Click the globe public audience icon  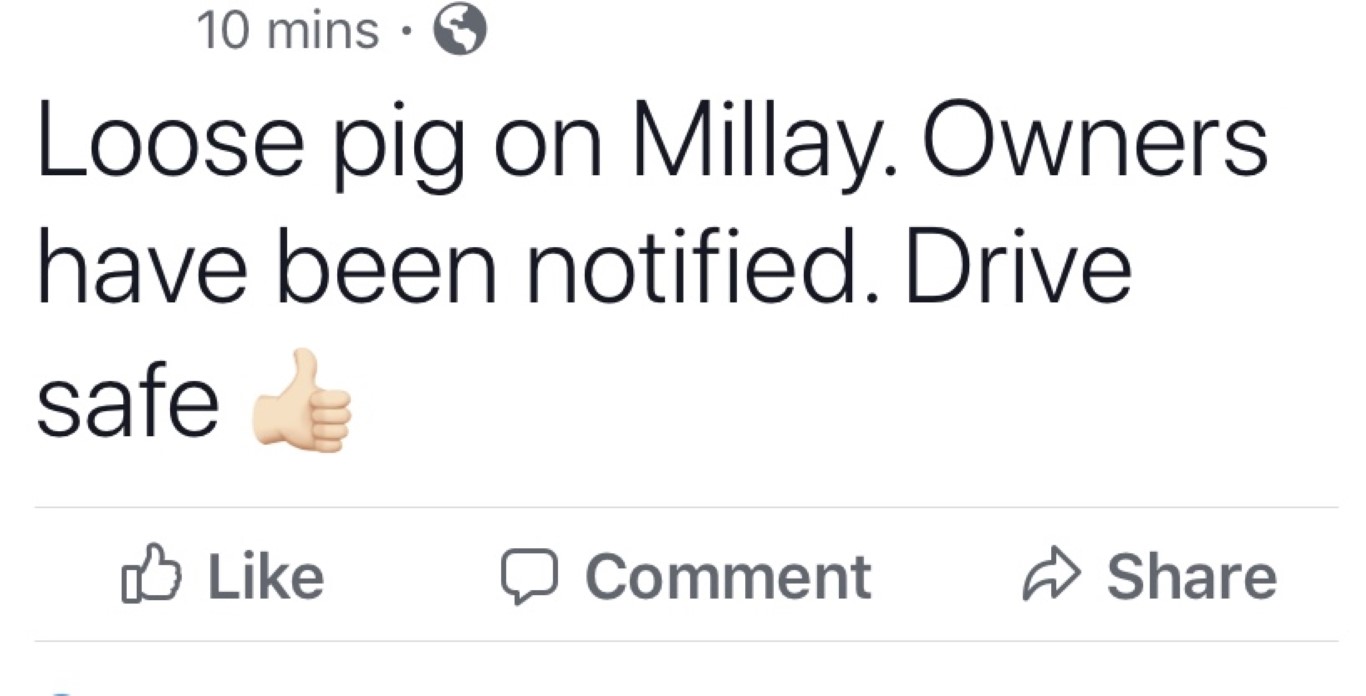459,32
